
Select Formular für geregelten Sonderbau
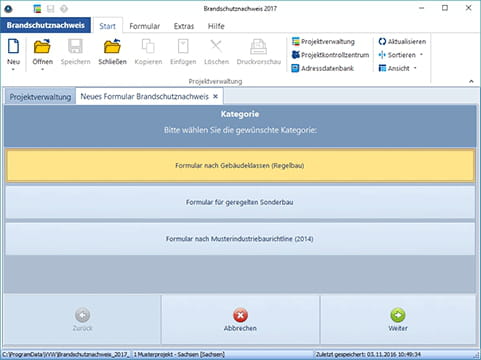(240, 202)
